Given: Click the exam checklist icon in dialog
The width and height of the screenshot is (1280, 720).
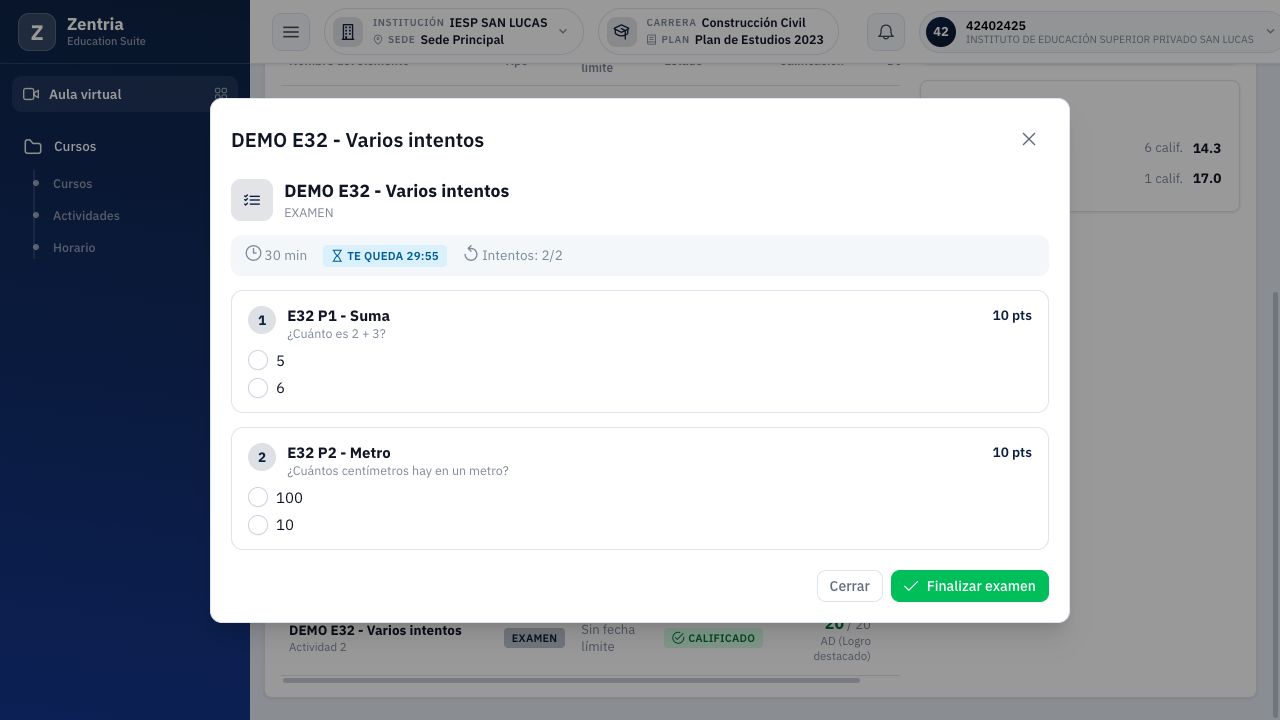Looking at the screenshot, I should (x=252, y=200).
